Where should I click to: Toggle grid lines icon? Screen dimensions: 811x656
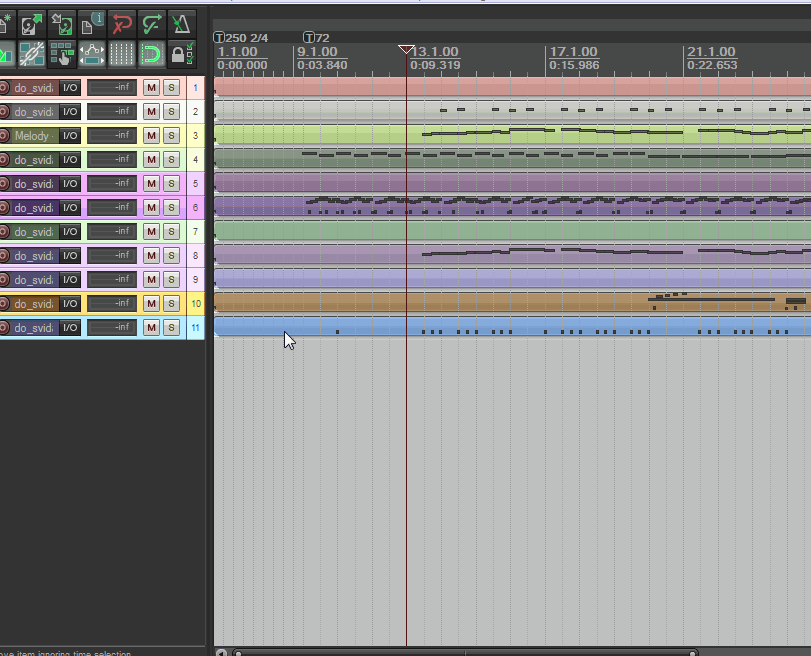122,54
